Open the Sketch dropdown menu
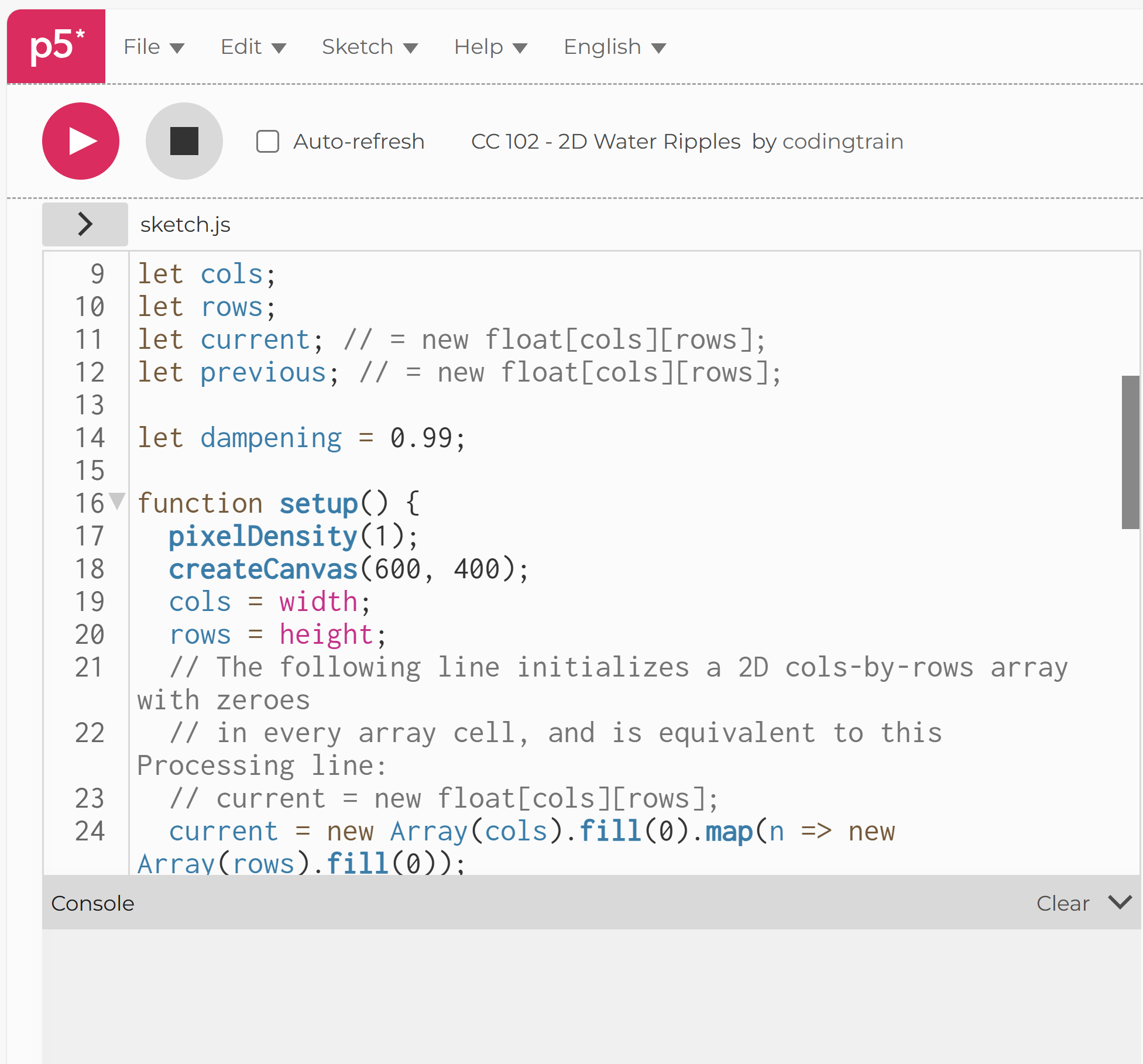 [x=369, y=47]
